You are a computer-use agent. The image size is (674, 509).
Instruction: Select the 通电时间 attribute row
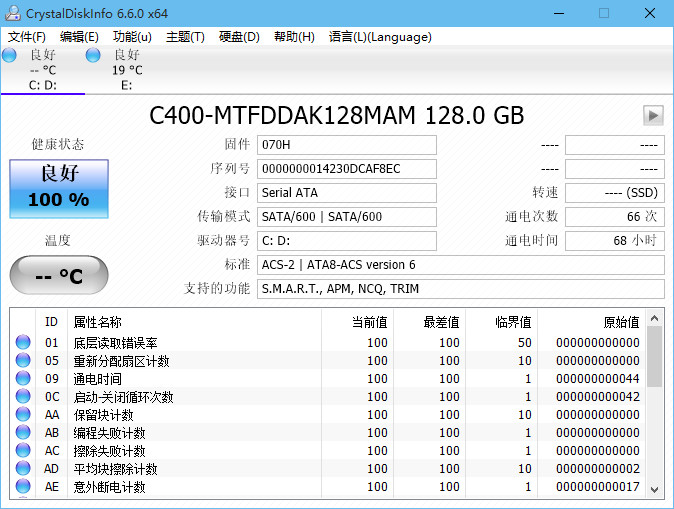point(328,379)
